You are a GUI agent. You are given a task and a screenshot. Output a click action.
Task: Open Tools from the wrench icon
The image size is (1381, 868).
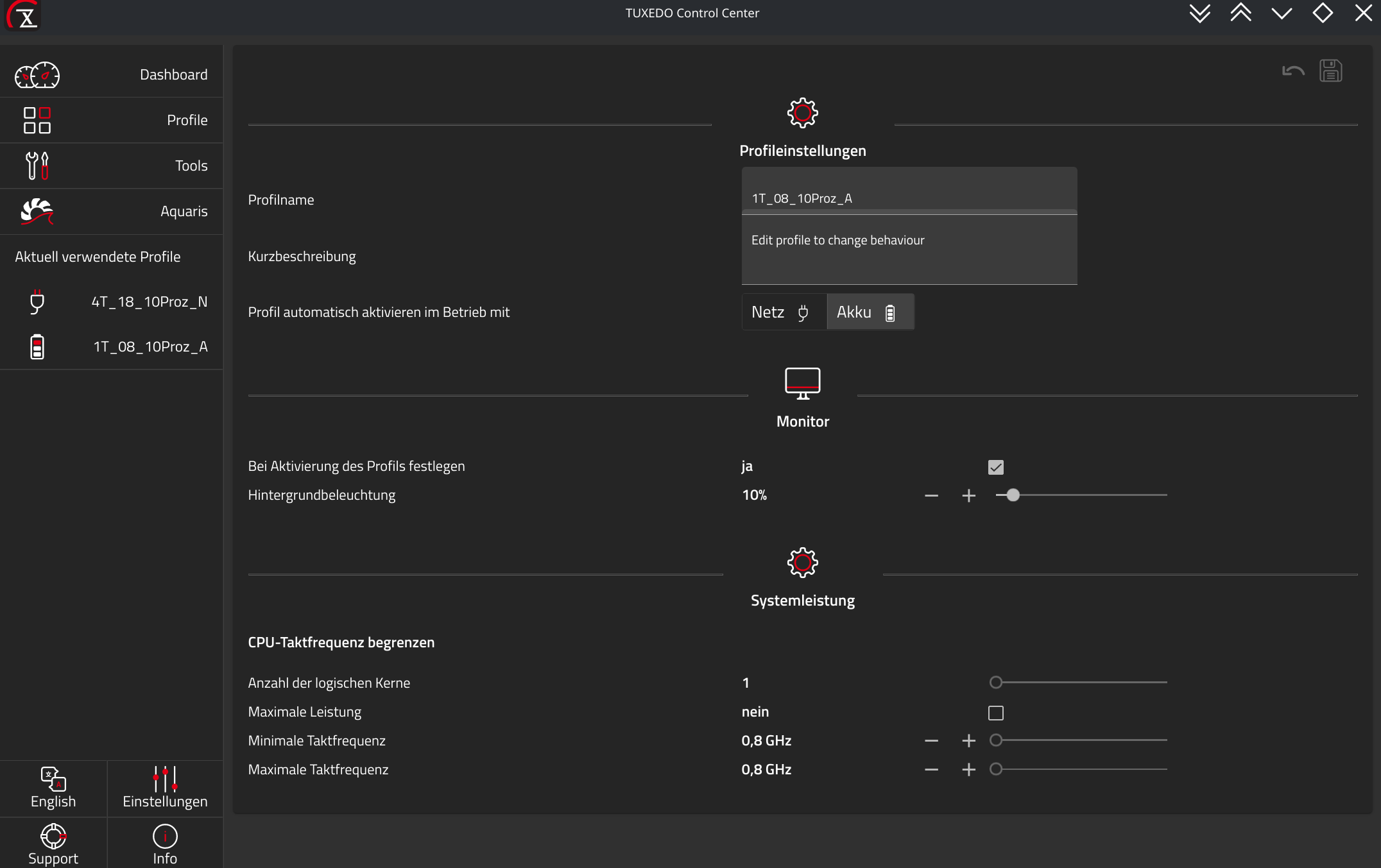coord(37,166)
